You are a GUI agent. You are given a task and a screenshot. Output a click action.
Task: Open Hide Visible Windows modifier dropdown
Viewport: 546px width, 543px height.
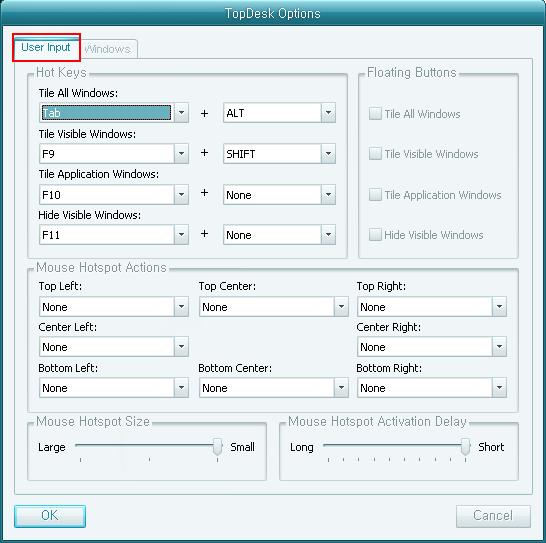(279, 235)
